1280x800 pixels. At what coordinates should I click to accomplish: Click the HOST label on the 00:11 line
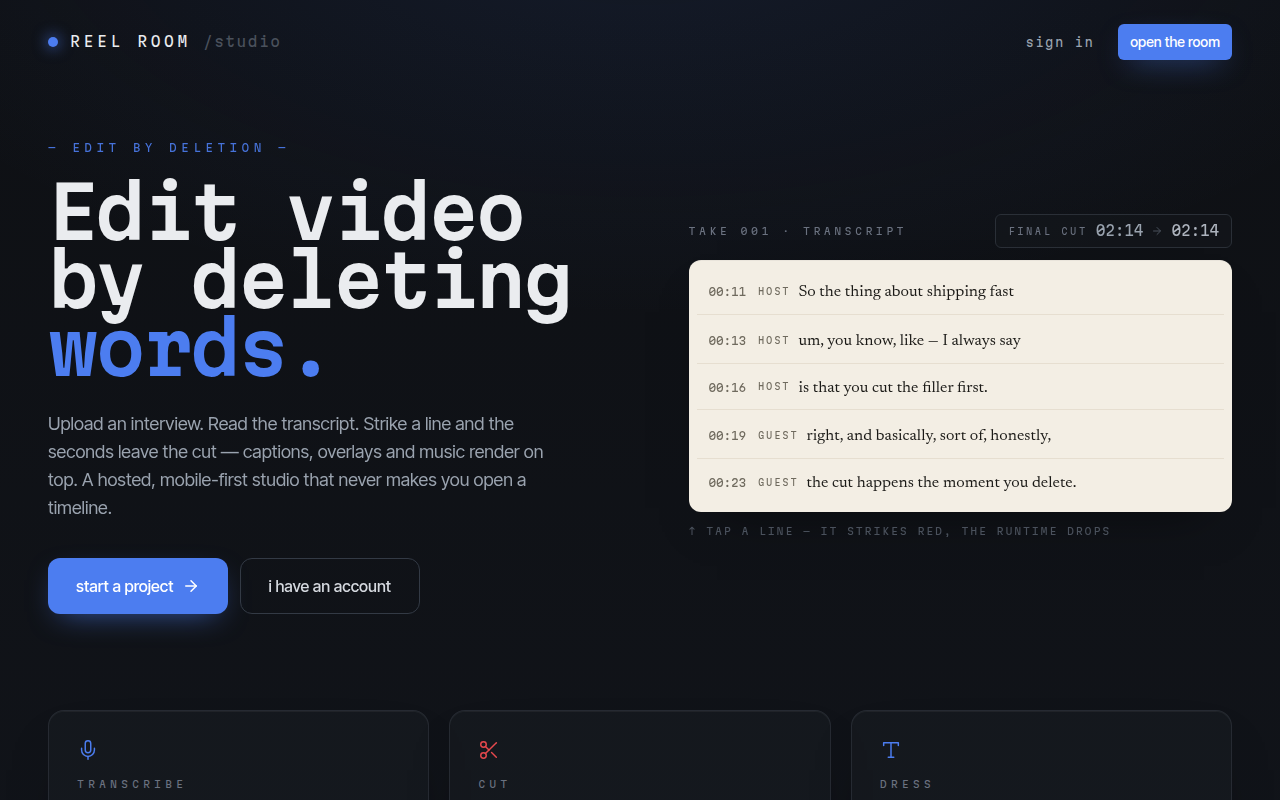click(774, 292)
